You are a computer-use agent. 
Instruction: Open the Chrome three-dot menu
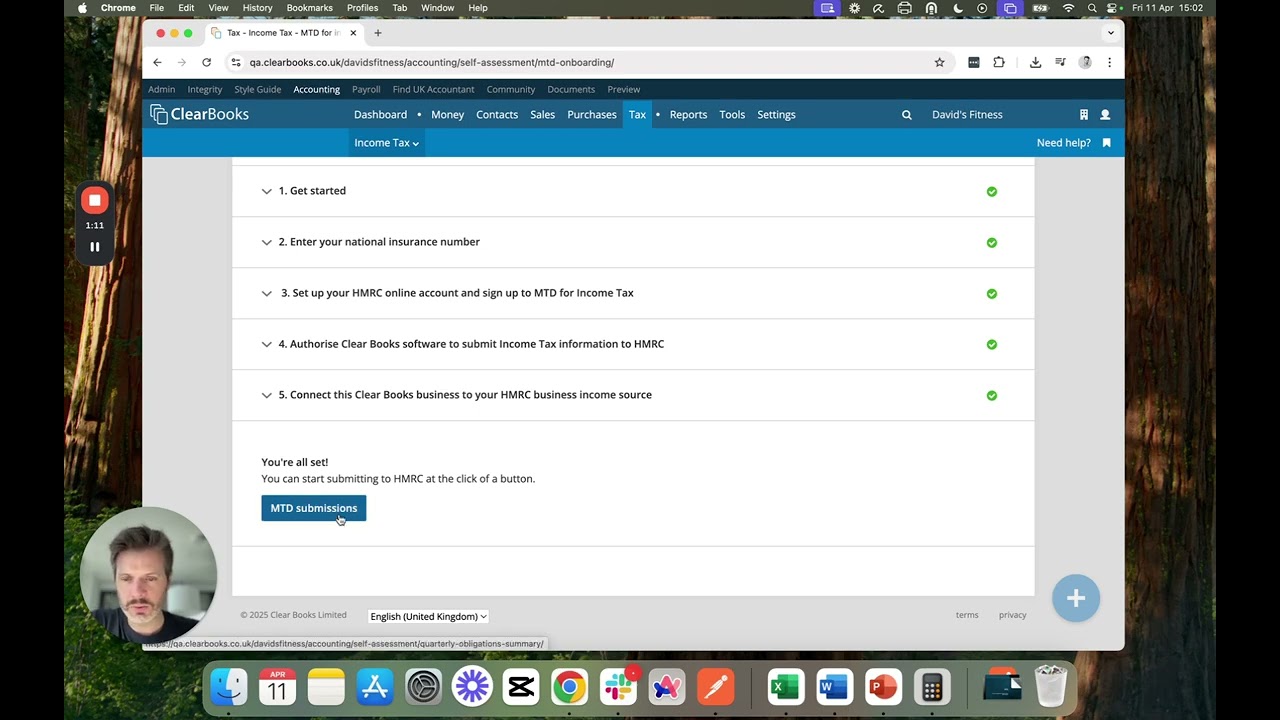1109,62
